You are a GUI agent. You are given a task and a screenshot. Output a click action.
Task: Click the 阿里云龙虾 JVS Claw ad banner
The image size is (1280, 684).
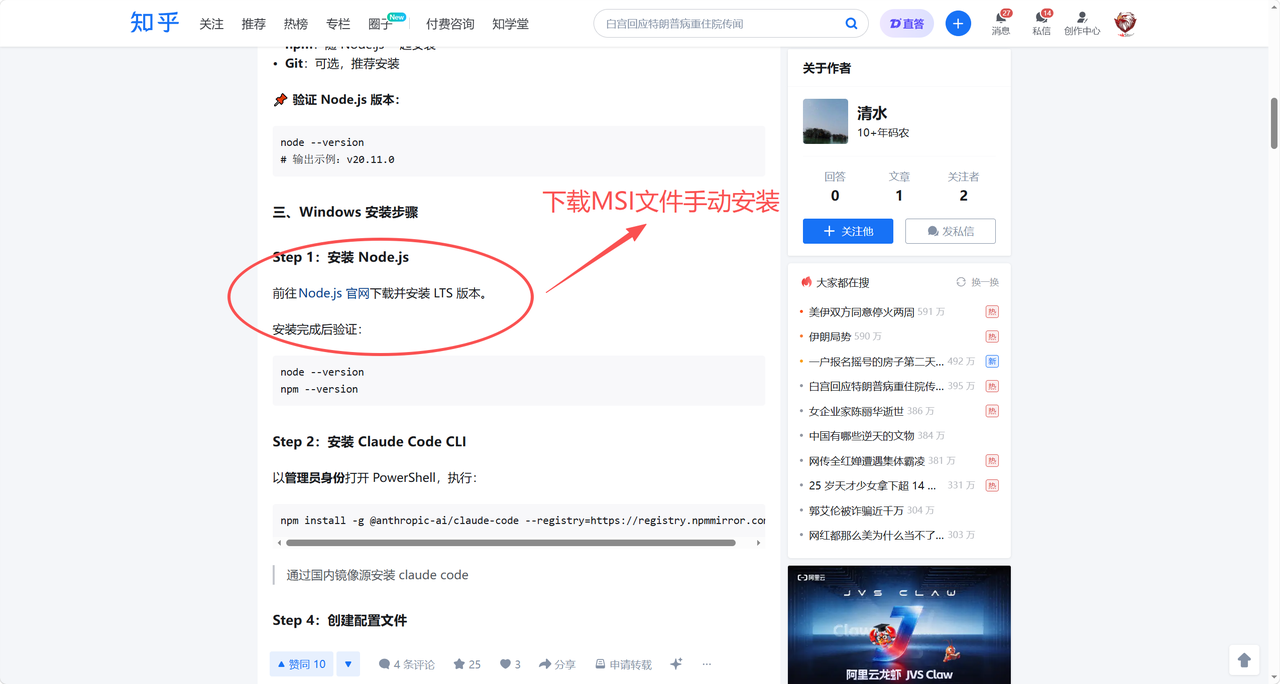tap(899, 625)
